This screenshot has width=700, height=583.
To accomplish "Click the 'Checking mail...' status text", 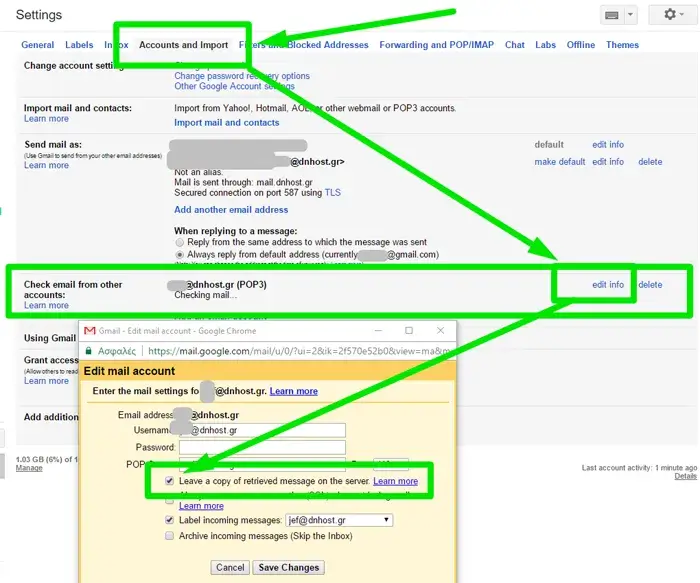I will tap(205, 295).
